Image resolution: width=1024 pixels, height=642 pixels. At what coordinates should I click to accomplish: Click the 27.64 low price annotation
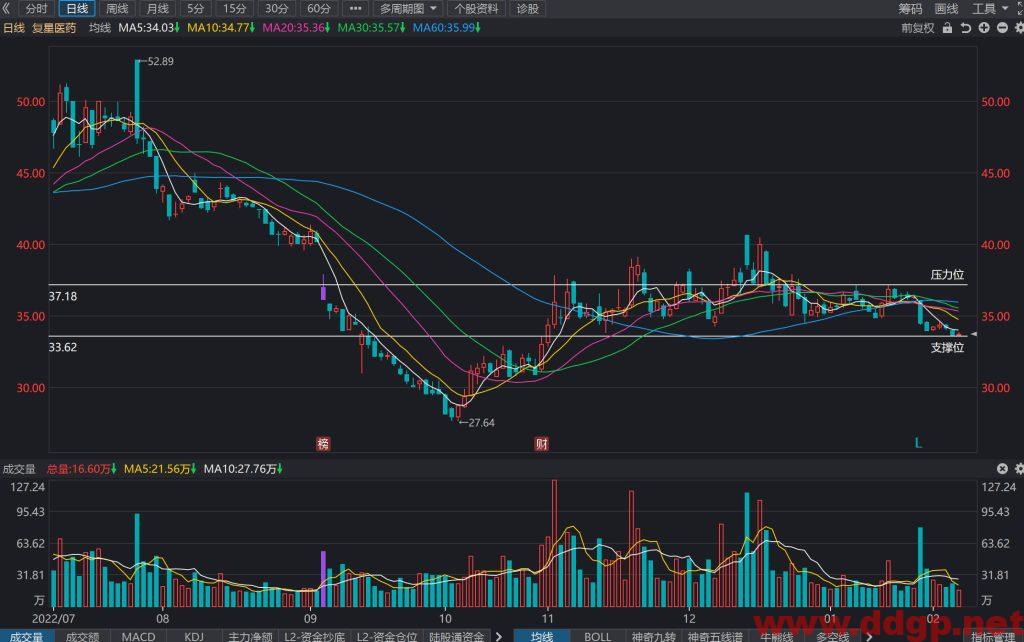(481, 423)
